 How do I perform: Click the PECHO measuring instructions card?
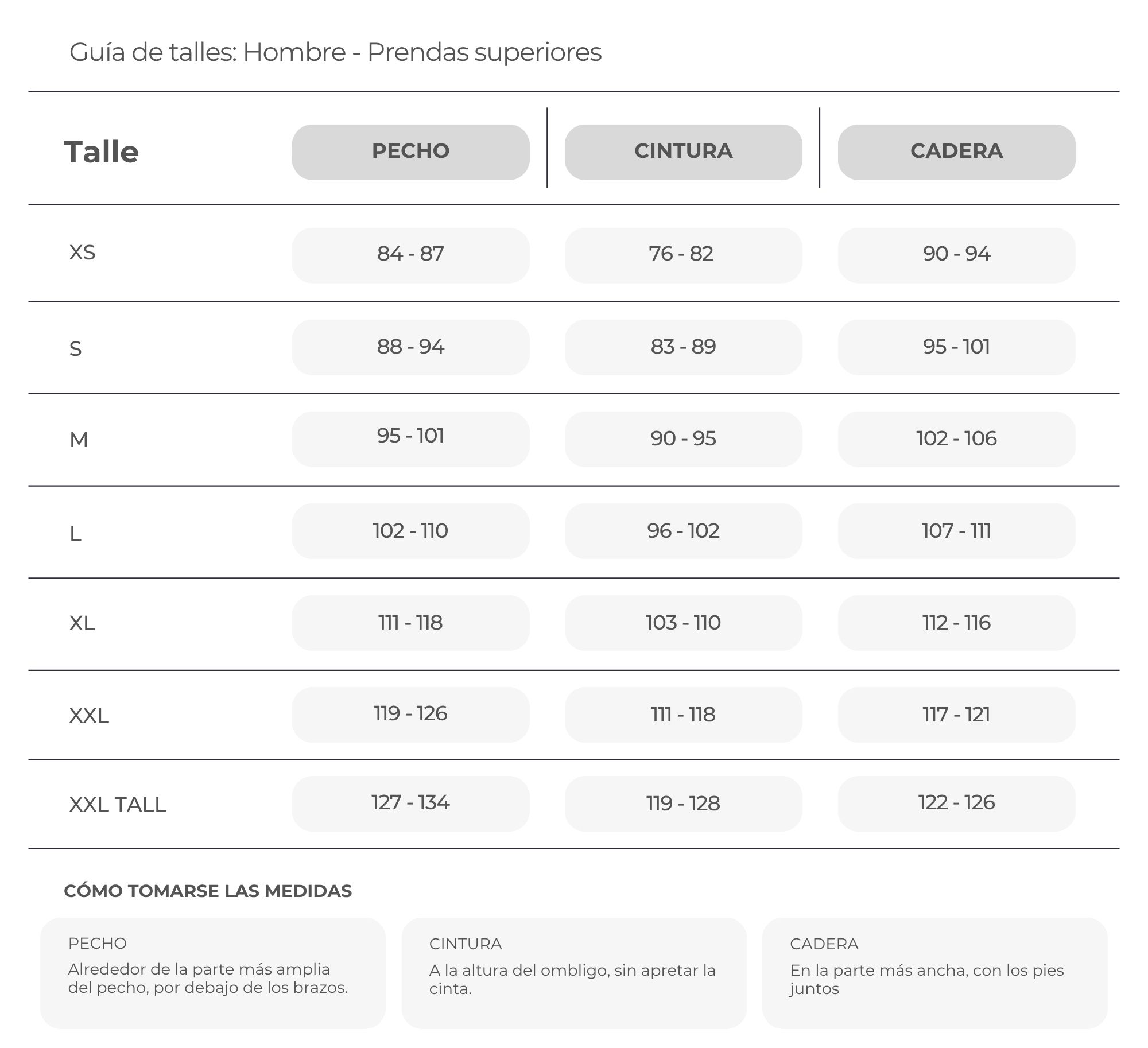coord(212,973)
